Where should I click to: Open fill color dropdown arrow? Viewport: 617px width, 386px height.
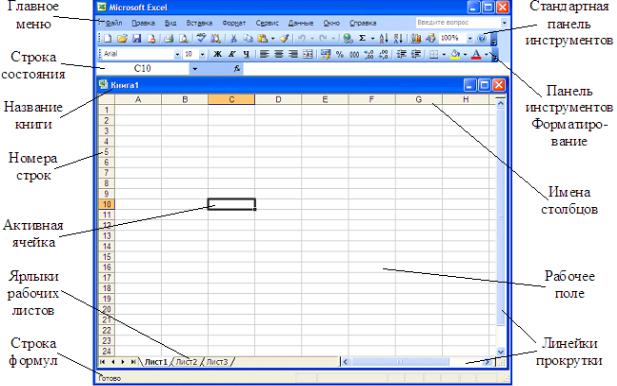click(x=465, y=55)
